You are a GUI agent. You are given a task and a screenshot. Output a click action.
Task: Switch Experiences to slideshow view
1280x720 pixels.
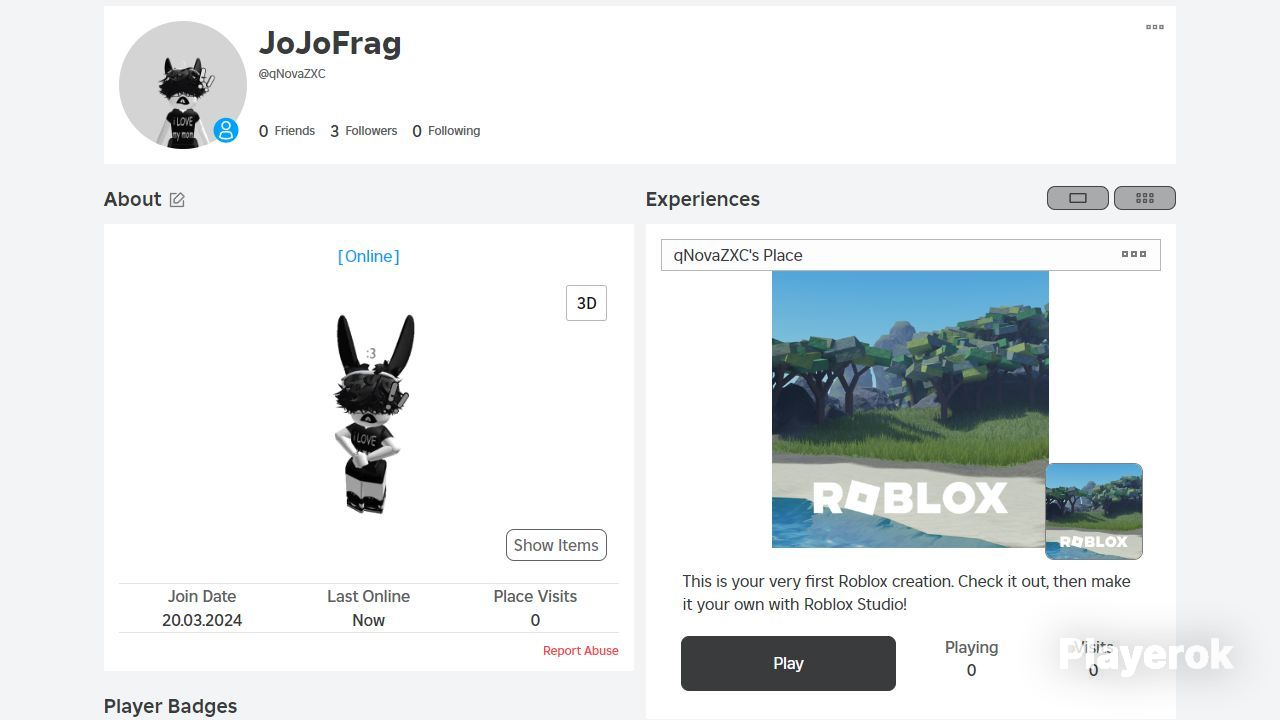coord(1078,198)
